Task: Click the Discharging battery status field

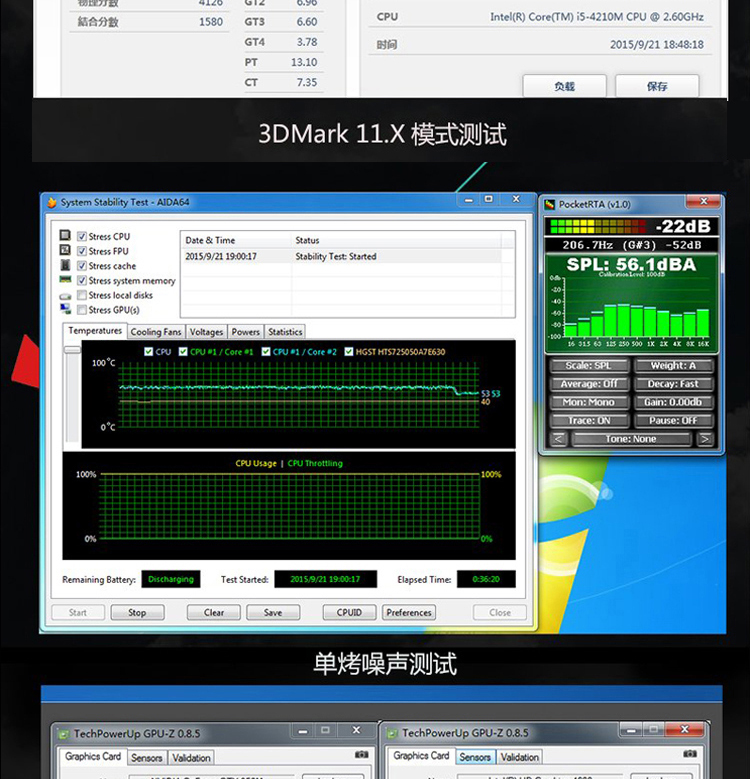Action: tap(171, 579)
